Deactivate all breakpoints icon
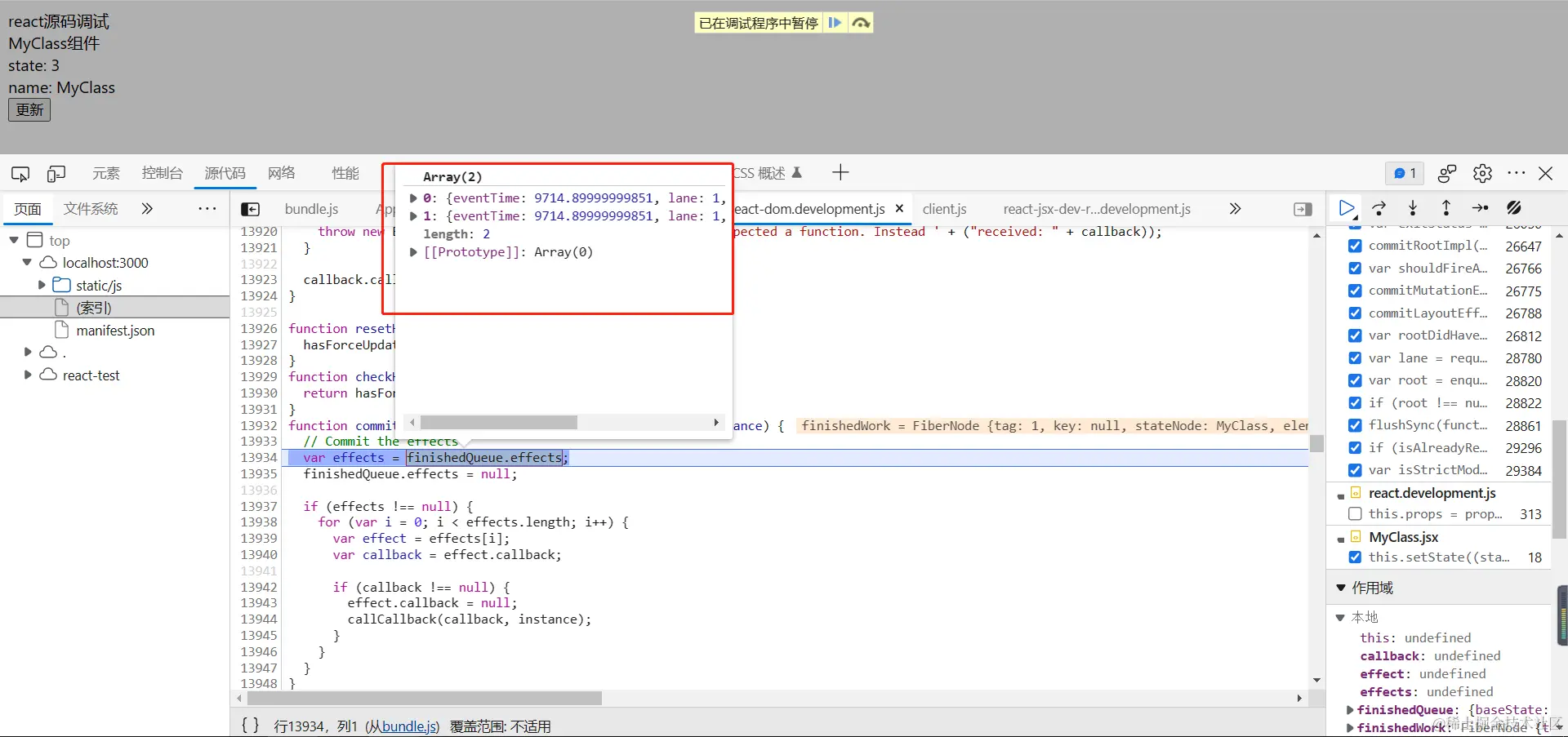 (x=1514, y=208)
